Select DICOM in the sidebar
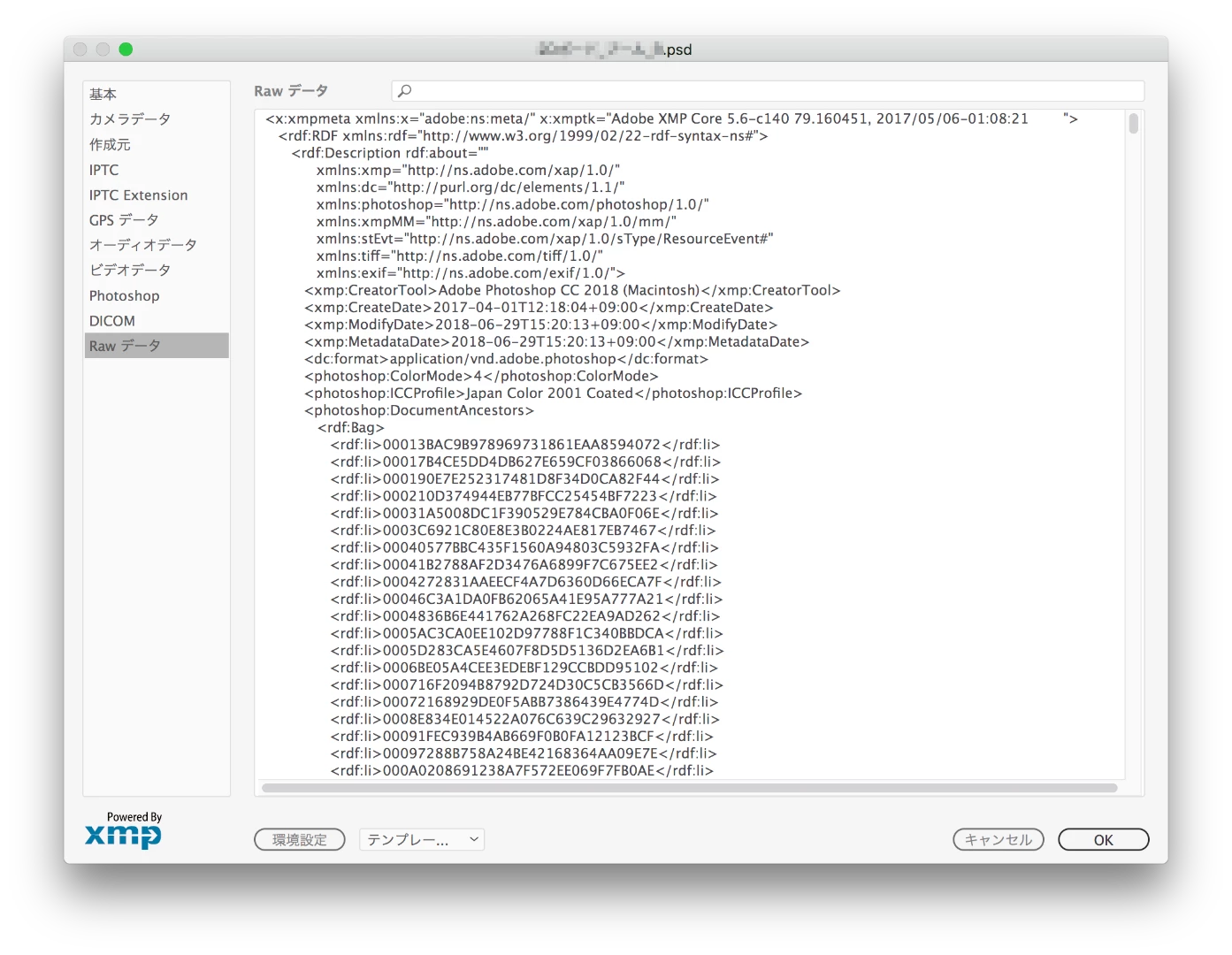Image resolution: width=1232 pixels, height=955 pixels. [x=157, y=321]
